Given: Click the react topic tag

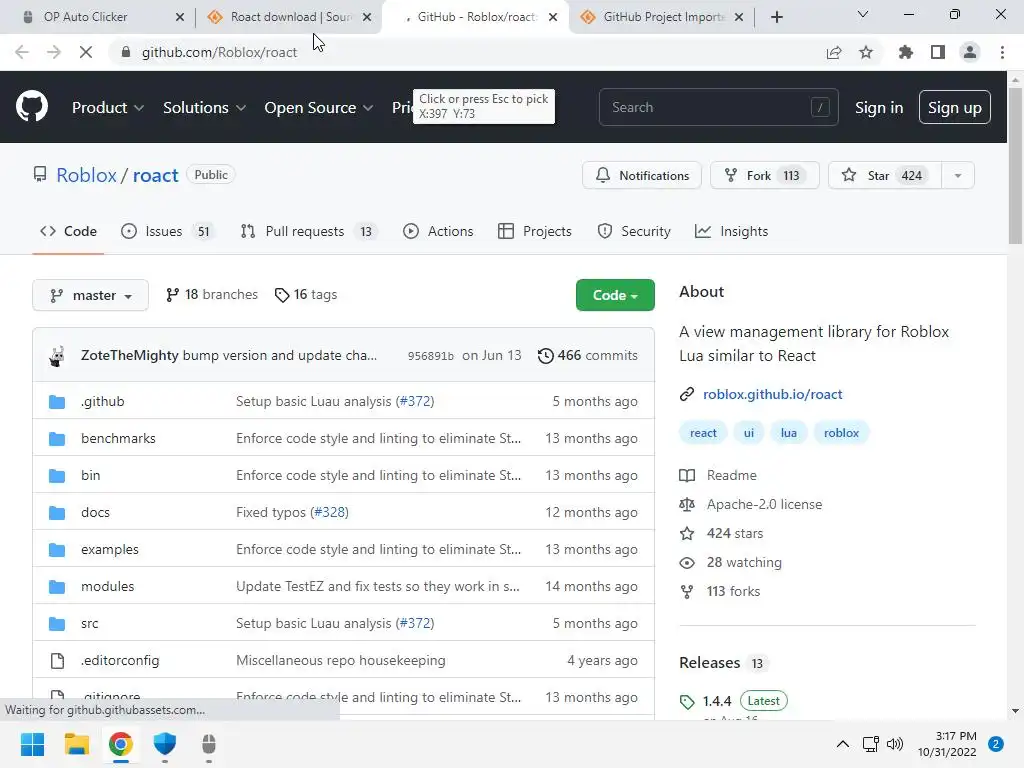Looking at the screenshot, I should coord(703,434).
